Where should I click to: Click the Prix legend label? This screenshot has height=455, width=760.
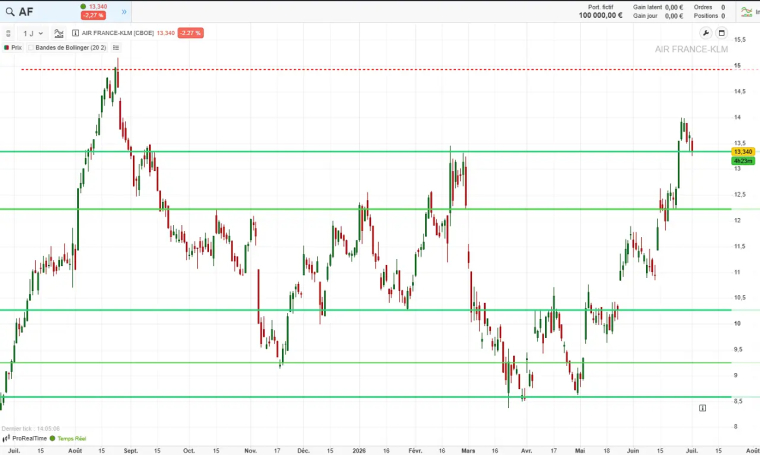point(16,47)
